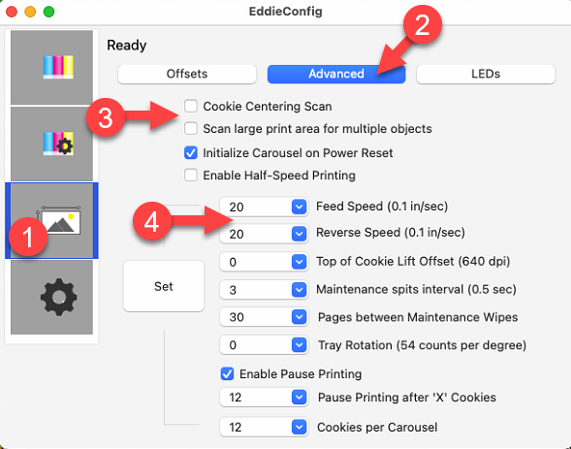Enable Half-Speed Printing checkbox
The image size is (571, 449).
coord(191,175)
